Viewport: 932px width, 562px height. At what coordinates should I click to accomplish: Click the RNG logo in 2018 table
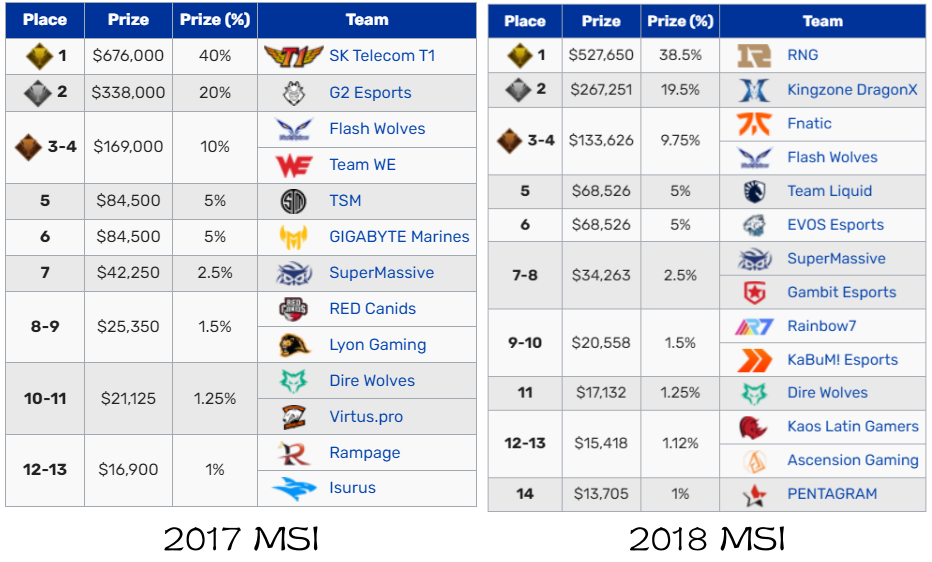754,55
